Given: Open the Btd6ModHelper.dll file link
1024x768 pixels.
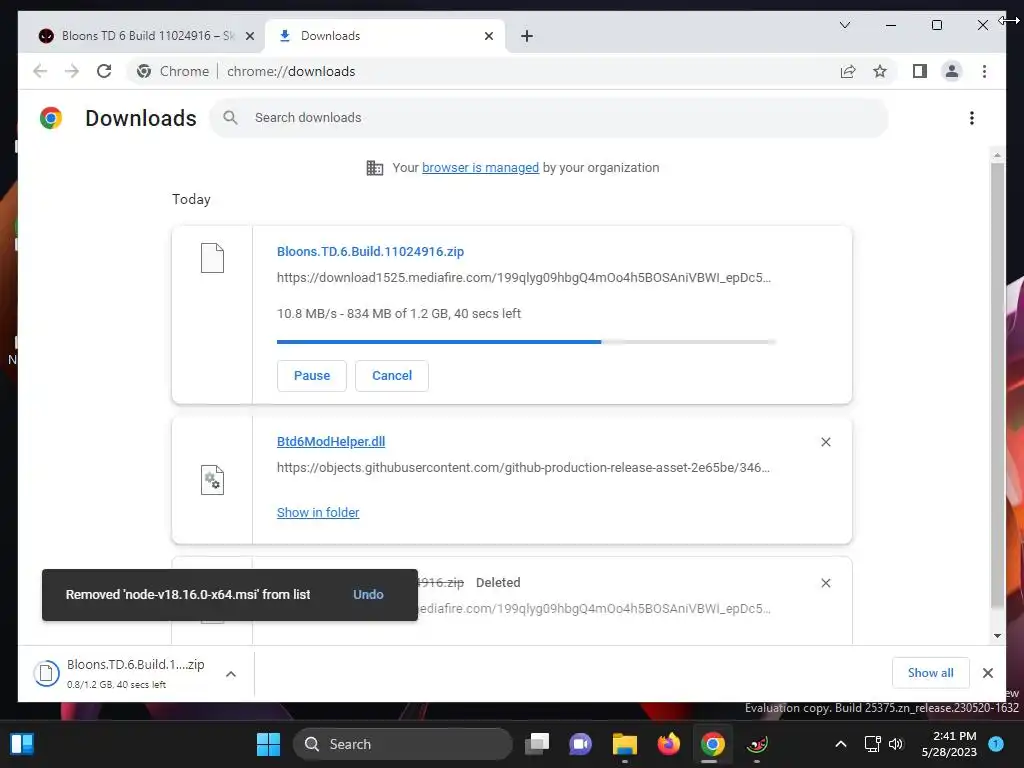Looking at the screenshot, I should coord(331,441).
